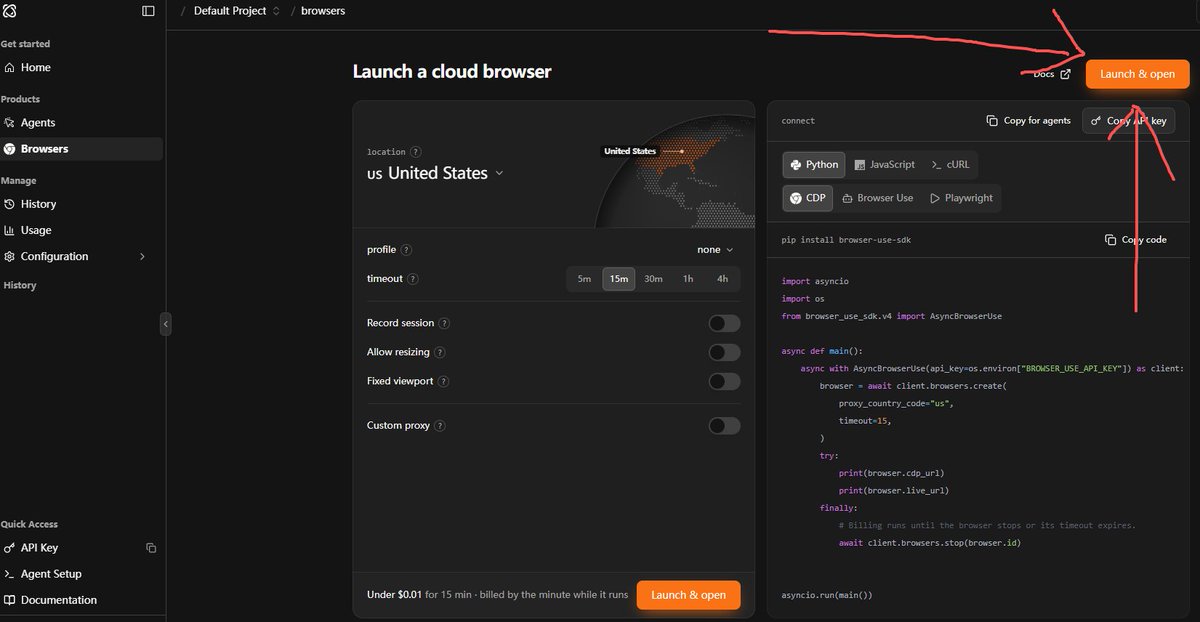This screenshot has height=622, width=1200.
Task: Switch to the Browser Use tab
Action: [877, 198]
